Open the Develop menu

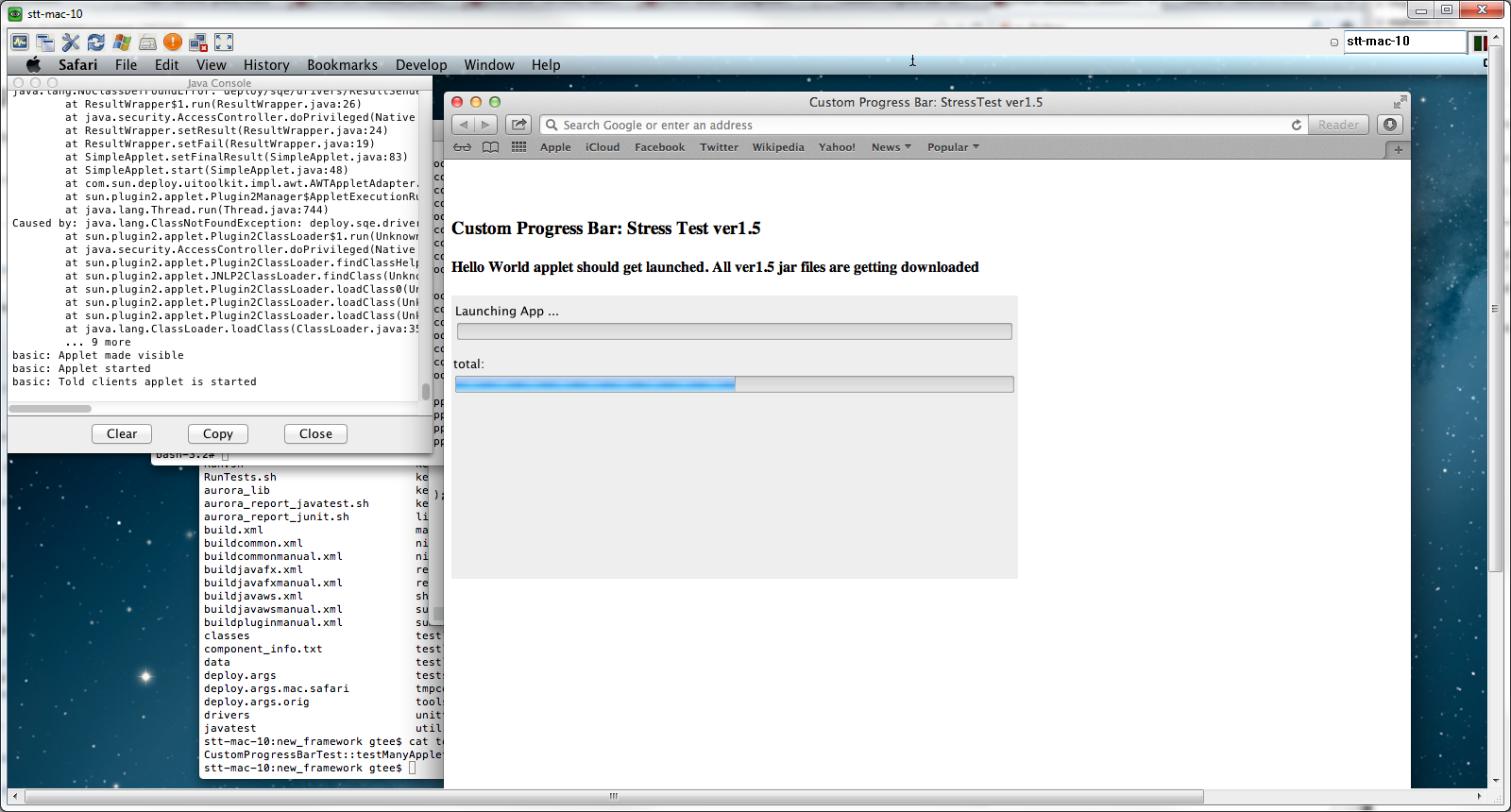pyautogui.click(x=421, y=65)
